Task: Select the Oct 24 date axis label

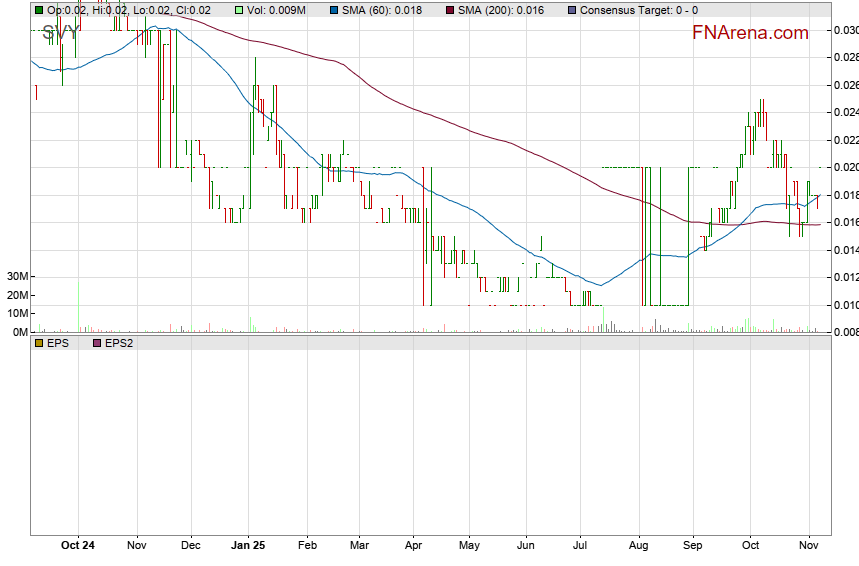Action: point(78,545)
